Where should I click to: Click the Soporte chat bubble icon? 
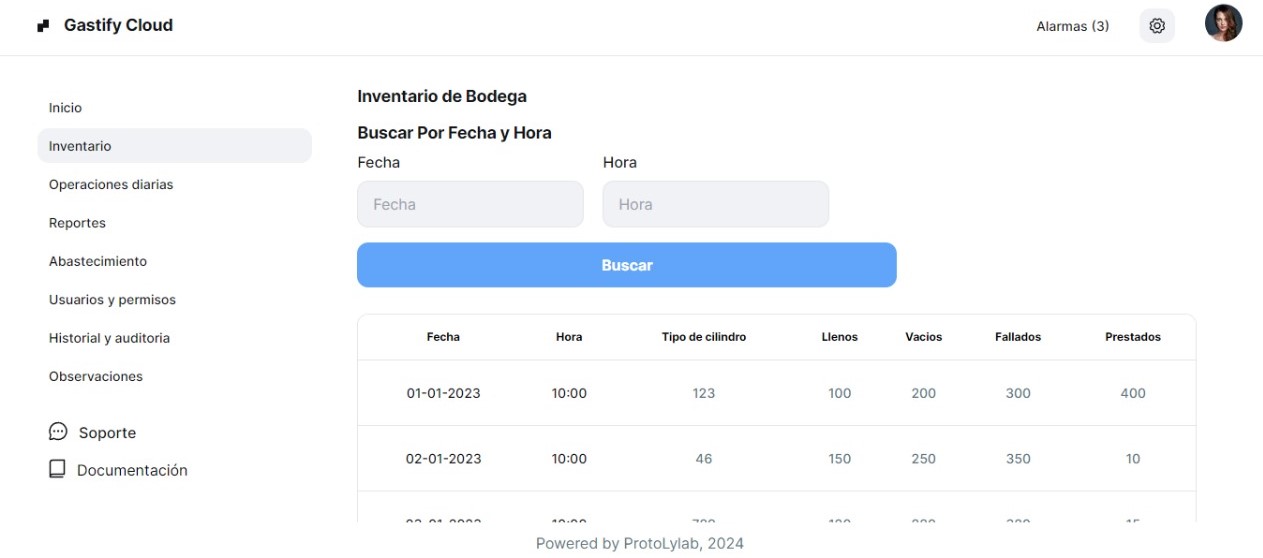pyautogui.click(x=58, y=431)
